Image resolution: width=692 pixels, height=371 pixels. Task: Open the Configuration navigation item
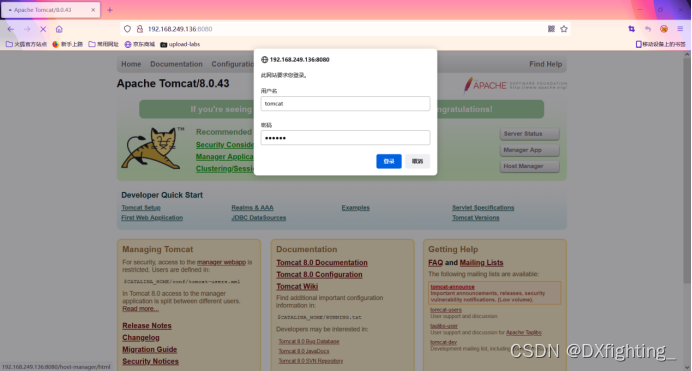233,64
